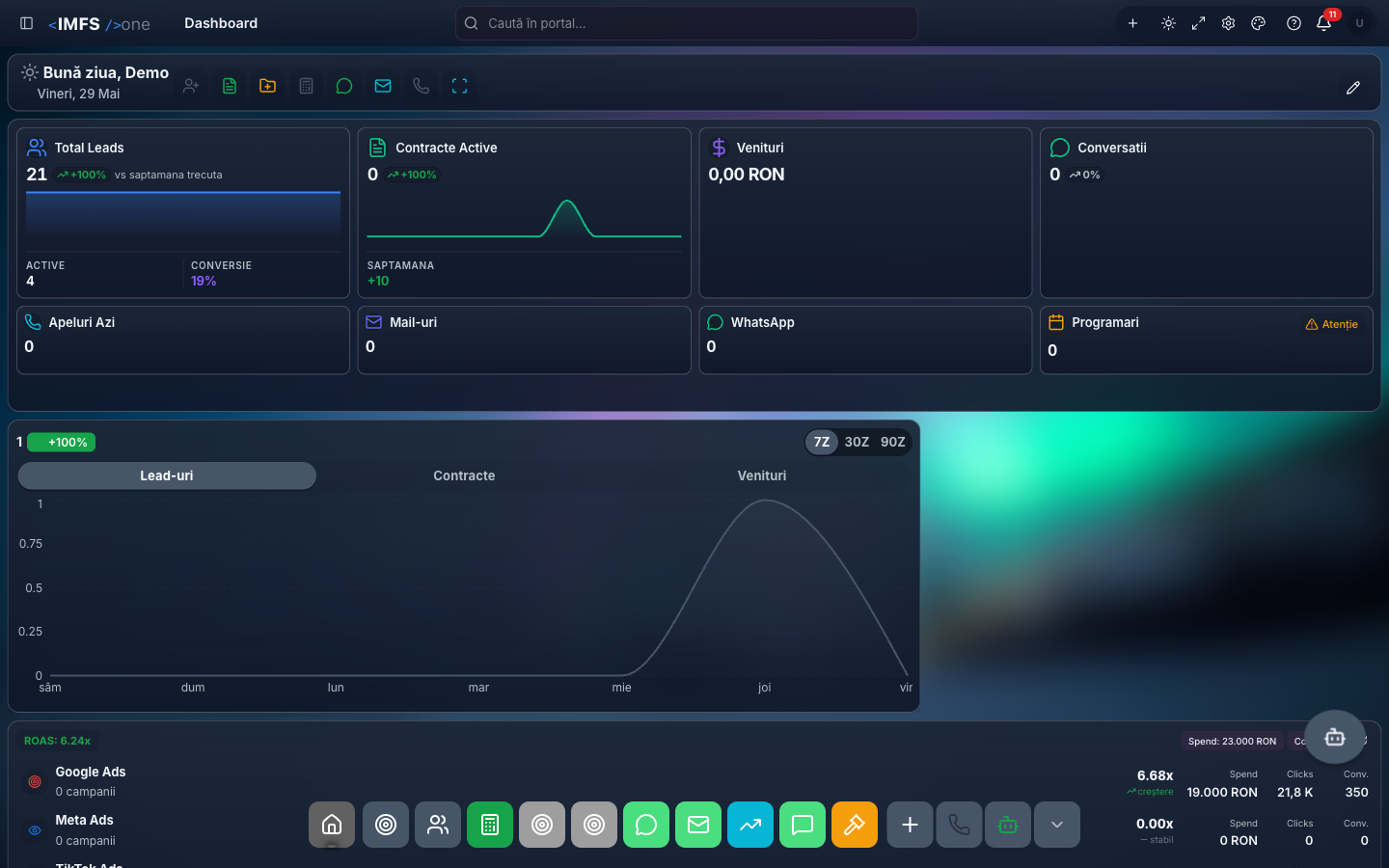
Task: Click the Google Ads 6.68x ROAS value
Action: (x=1155, y=775)
